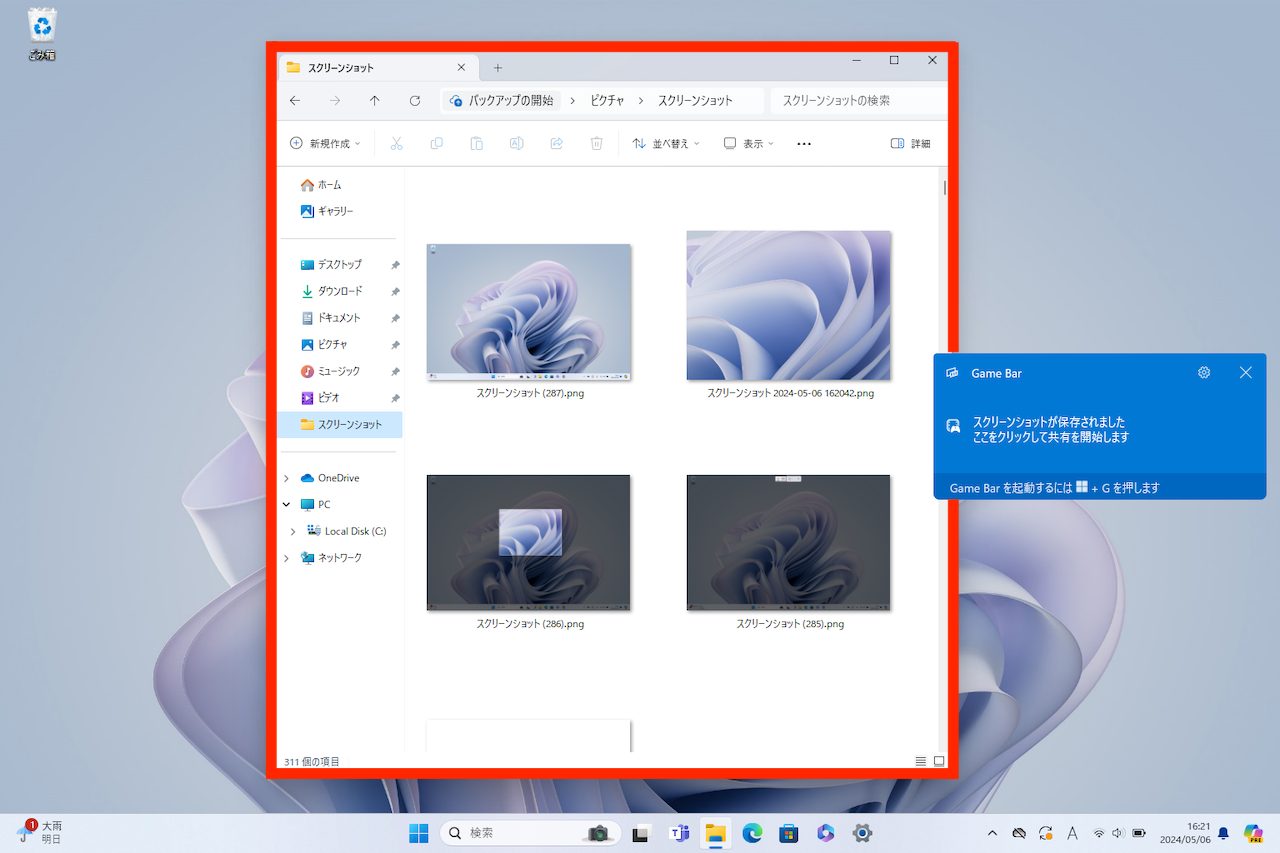Click the Paste clipboard icon

coord(476,144)
